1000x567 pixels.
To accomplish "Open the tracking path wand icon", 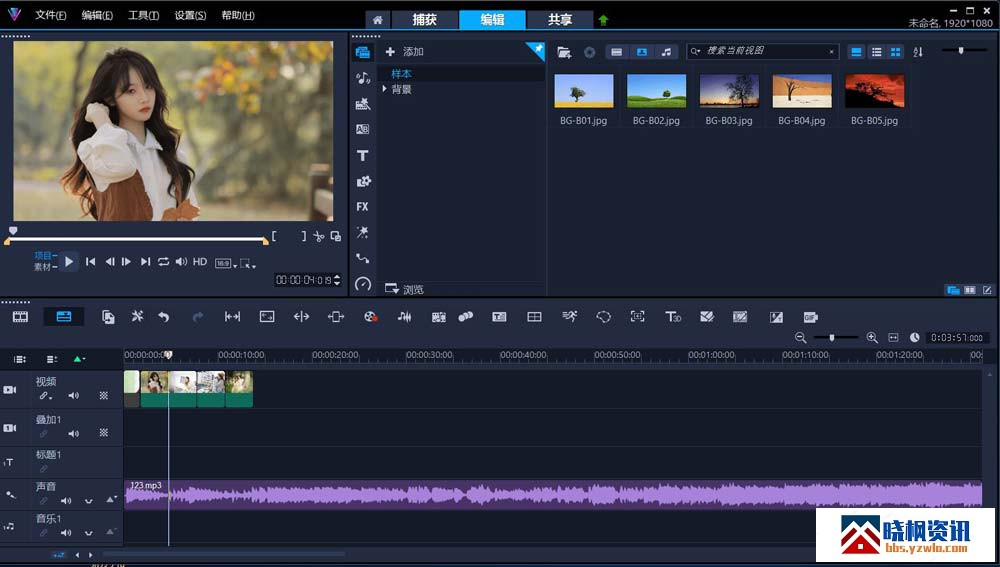I will (x=362, y=232).
